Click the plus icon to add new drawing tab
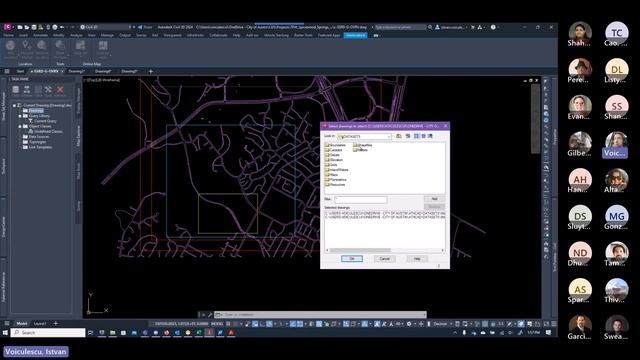The image size is (640, 360). click(x=151, y=71)
